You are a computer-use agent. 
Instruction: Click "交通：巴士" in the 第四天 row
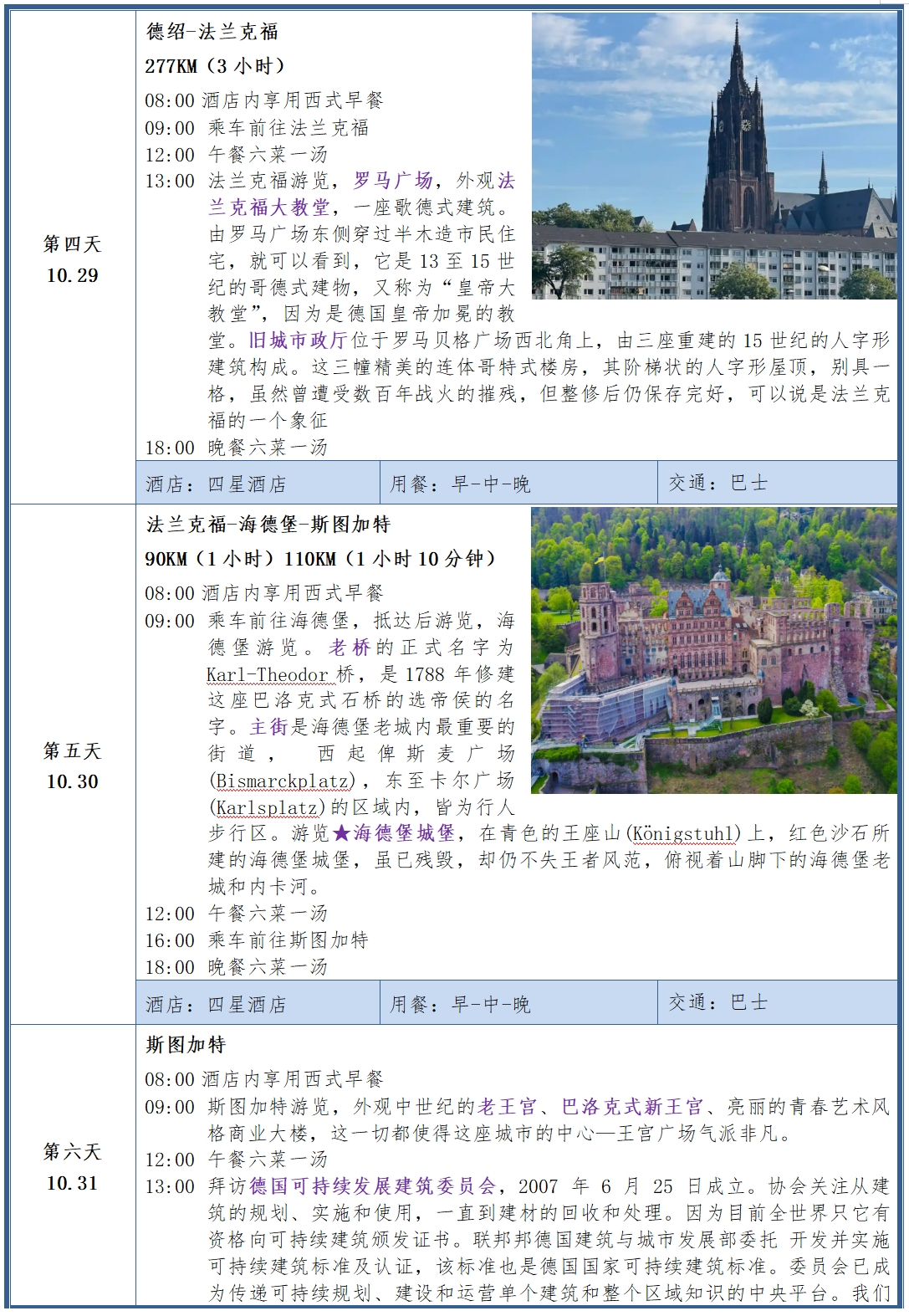(717, 483)
